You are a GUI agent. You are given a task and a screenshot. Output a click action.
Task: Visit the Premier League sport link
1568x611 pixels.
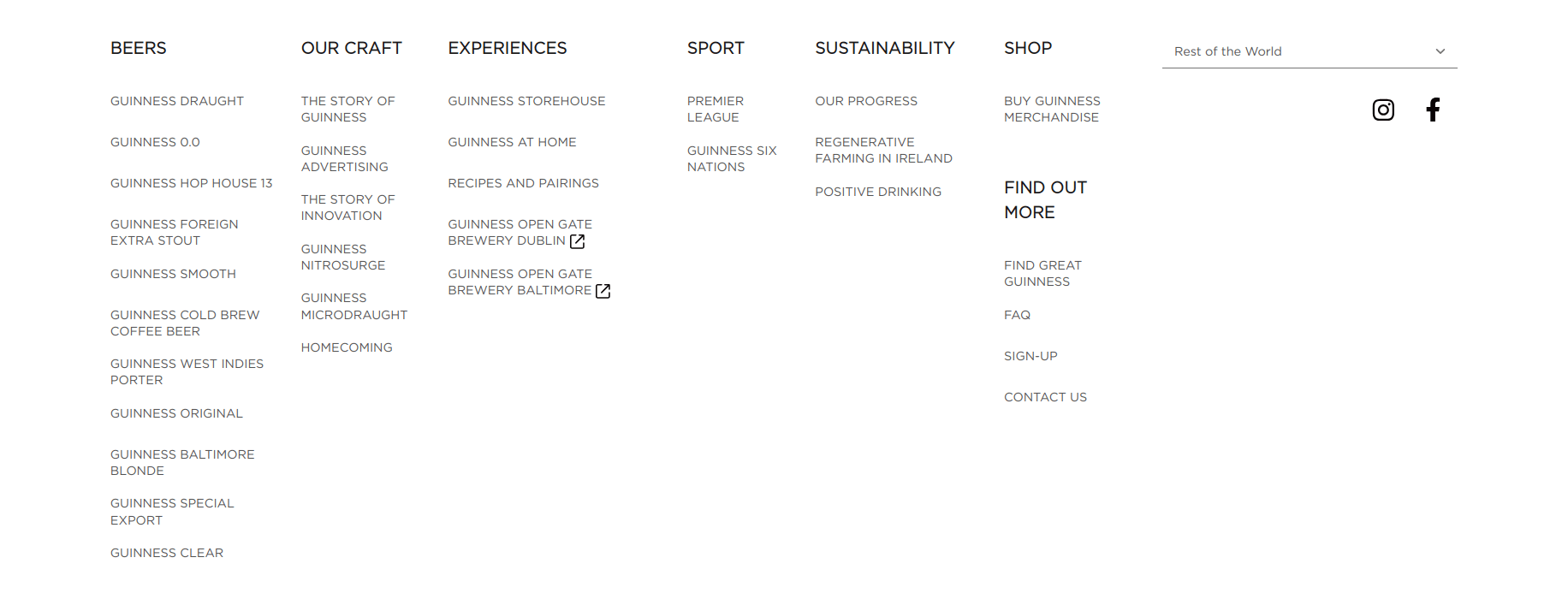point(715,109)
